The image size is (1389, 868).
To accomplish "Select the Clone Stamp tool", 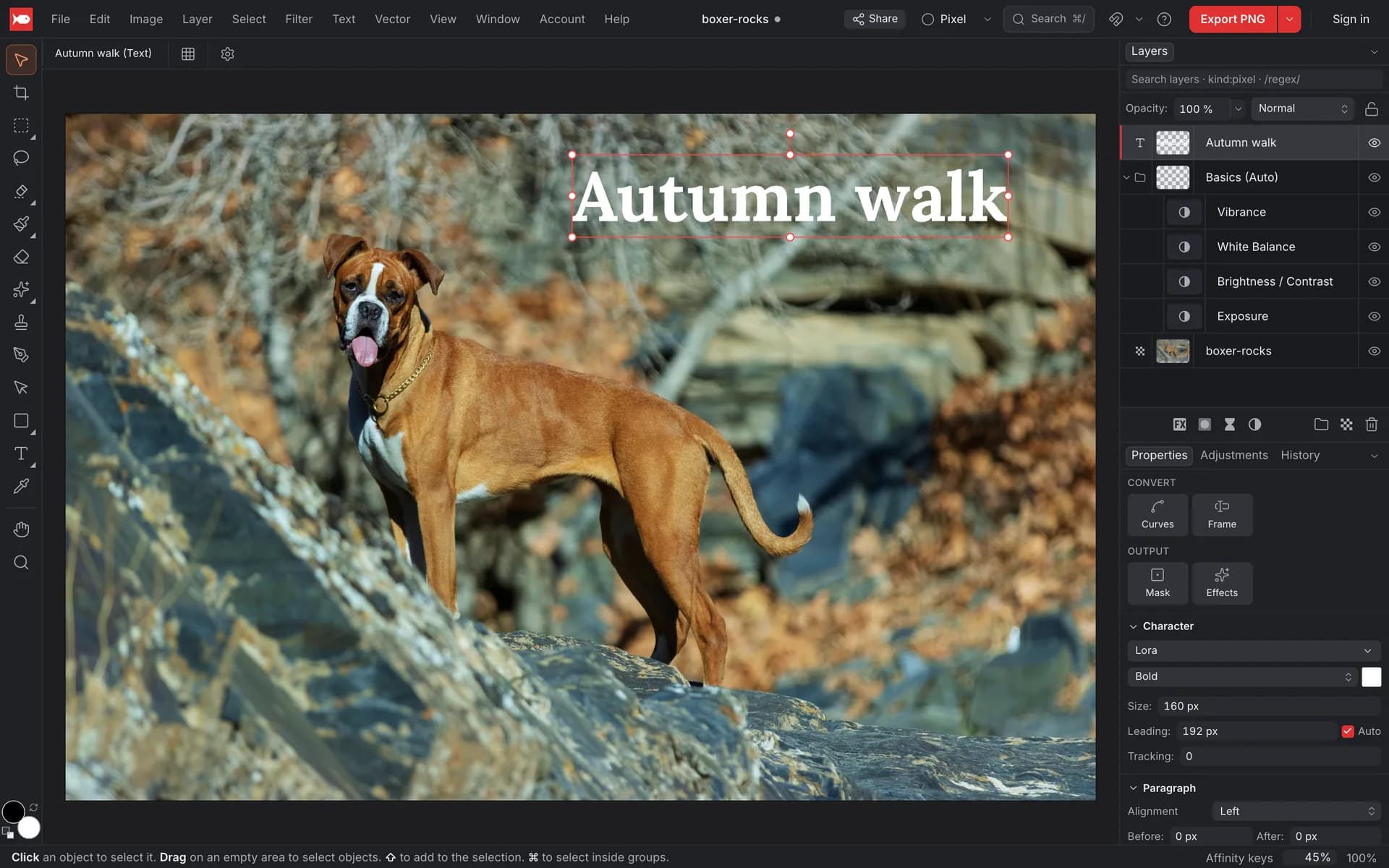I will 21,322.
